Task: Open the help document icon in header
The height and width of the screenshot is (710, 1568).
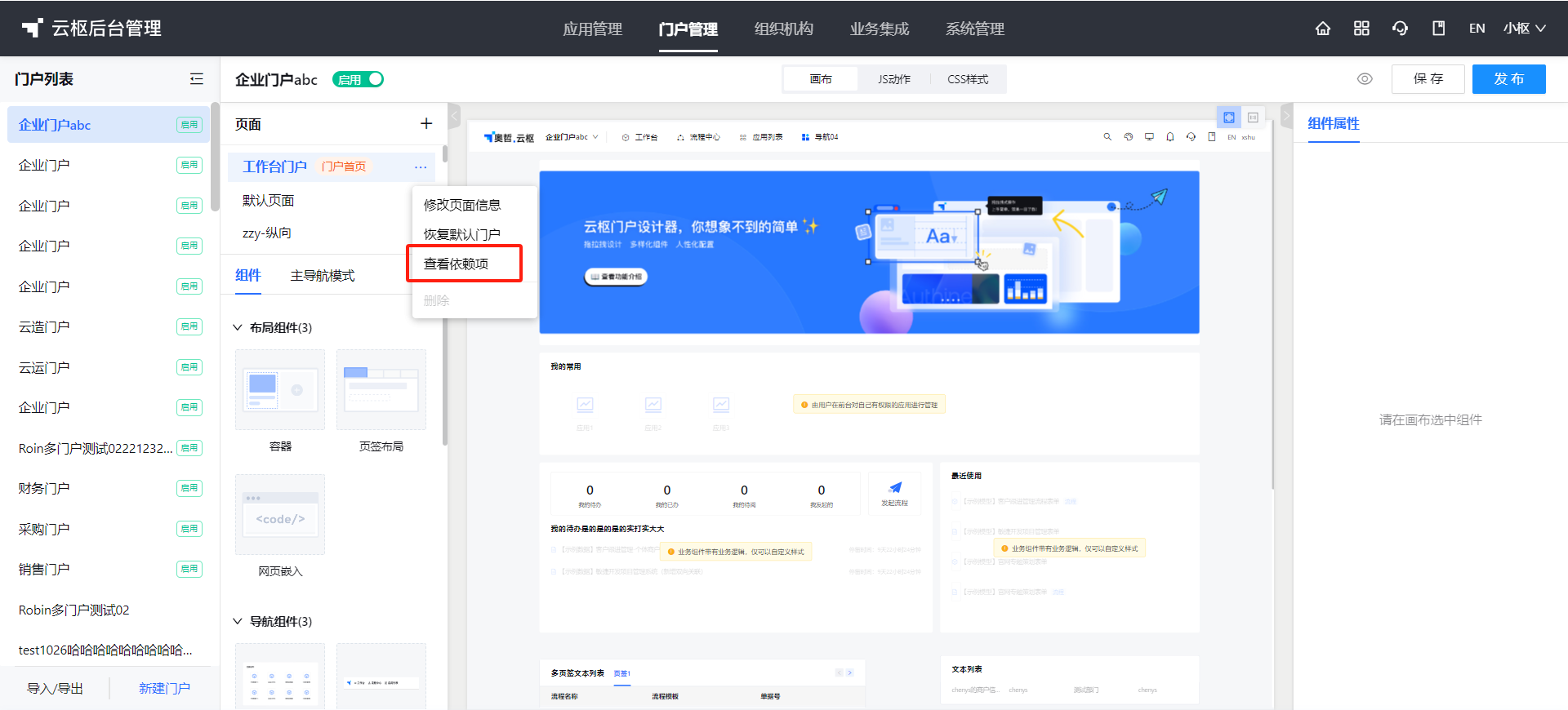Action: pos(1439,29)
